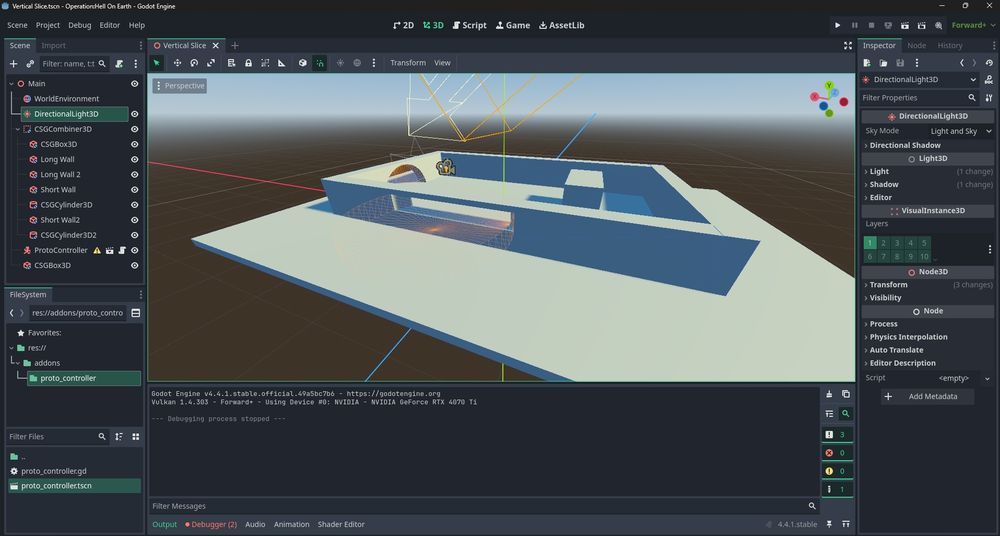Click the ruler measuring tool icon
The image size is (1000, 536).
click(281, 63)
